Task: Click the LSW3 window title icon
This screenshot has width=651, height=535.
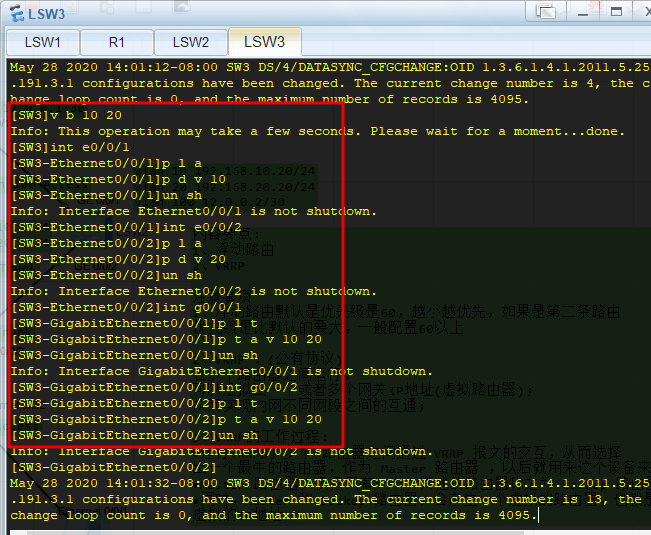Action: coord(17,13)
